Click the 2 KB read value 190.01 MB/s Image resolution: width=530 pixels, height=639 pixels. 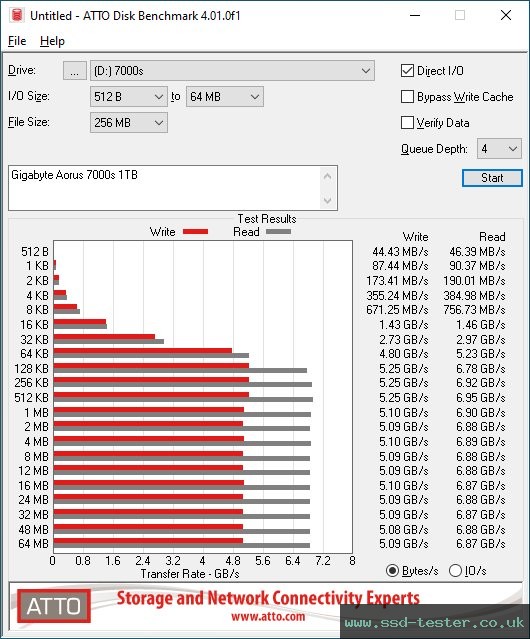click(475, 281)
